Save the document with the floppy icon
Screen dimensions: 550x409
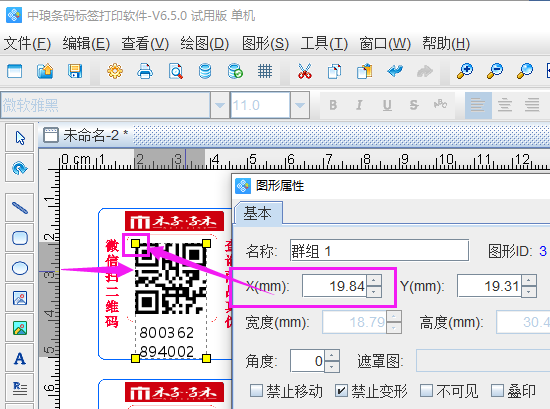pos(75,71)
